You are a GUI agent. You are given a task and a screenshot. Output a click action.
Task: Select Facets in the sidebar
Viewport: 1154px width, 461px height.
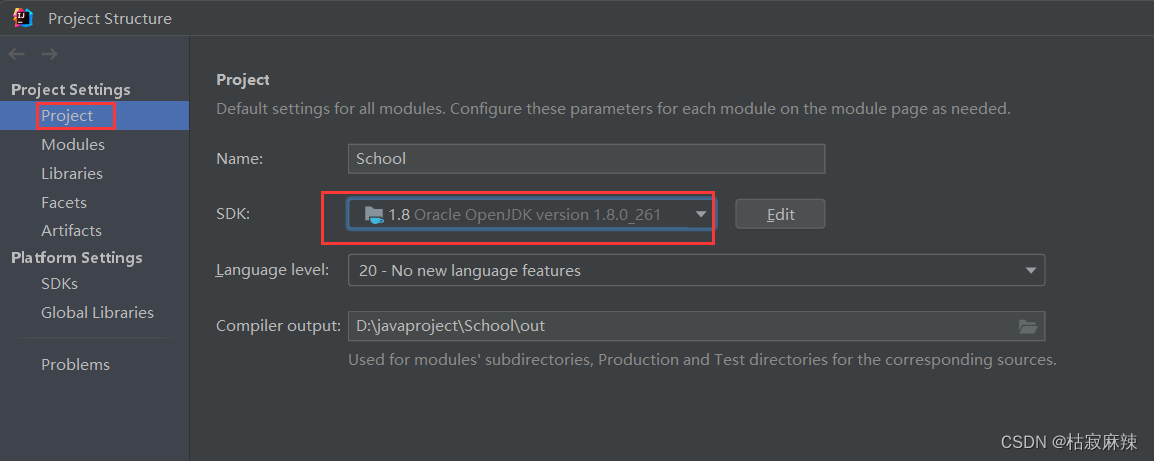[64, 203]
